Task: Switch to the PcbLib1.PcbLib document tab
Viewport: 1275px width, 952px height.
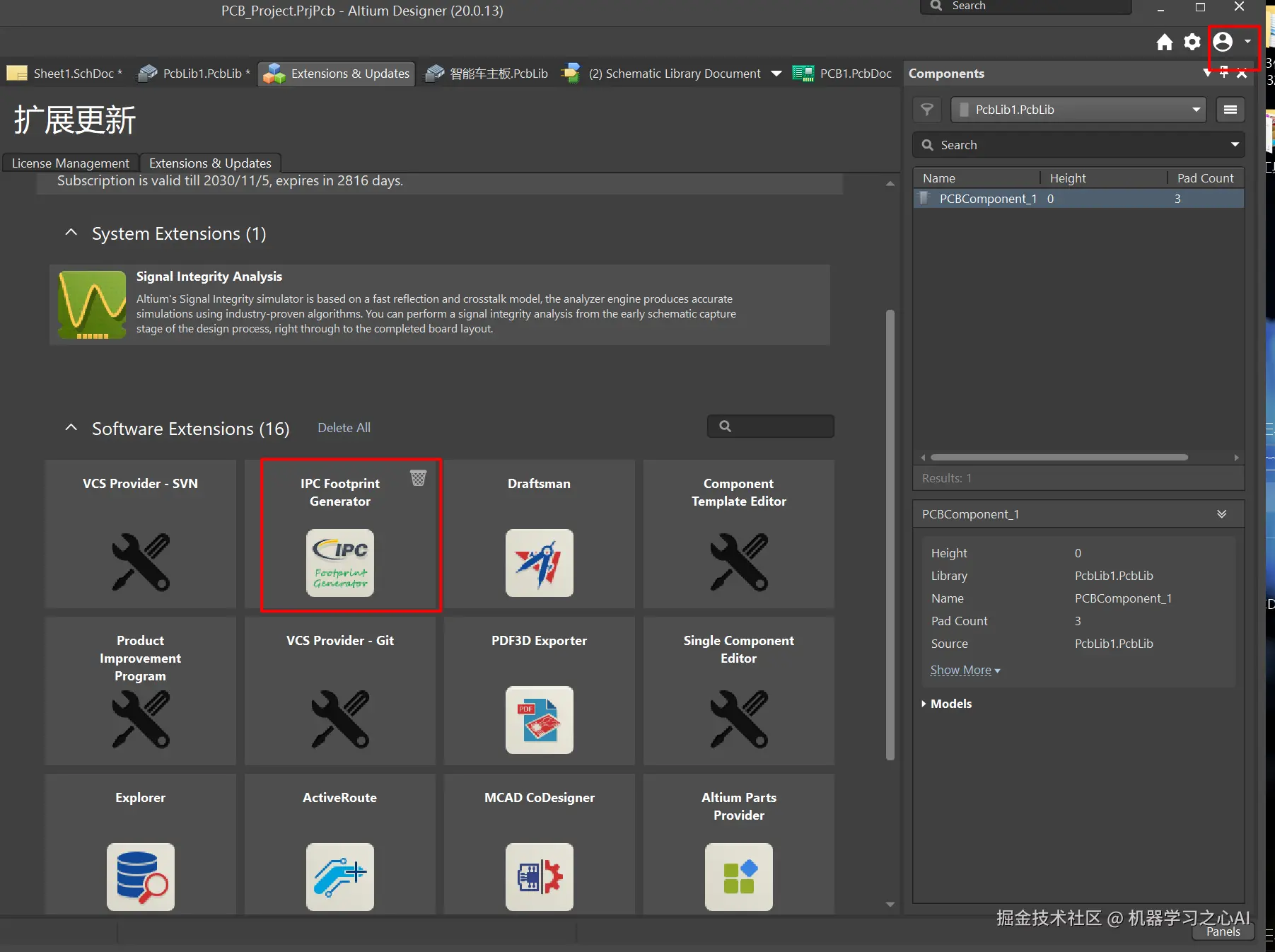Action: 194,74
